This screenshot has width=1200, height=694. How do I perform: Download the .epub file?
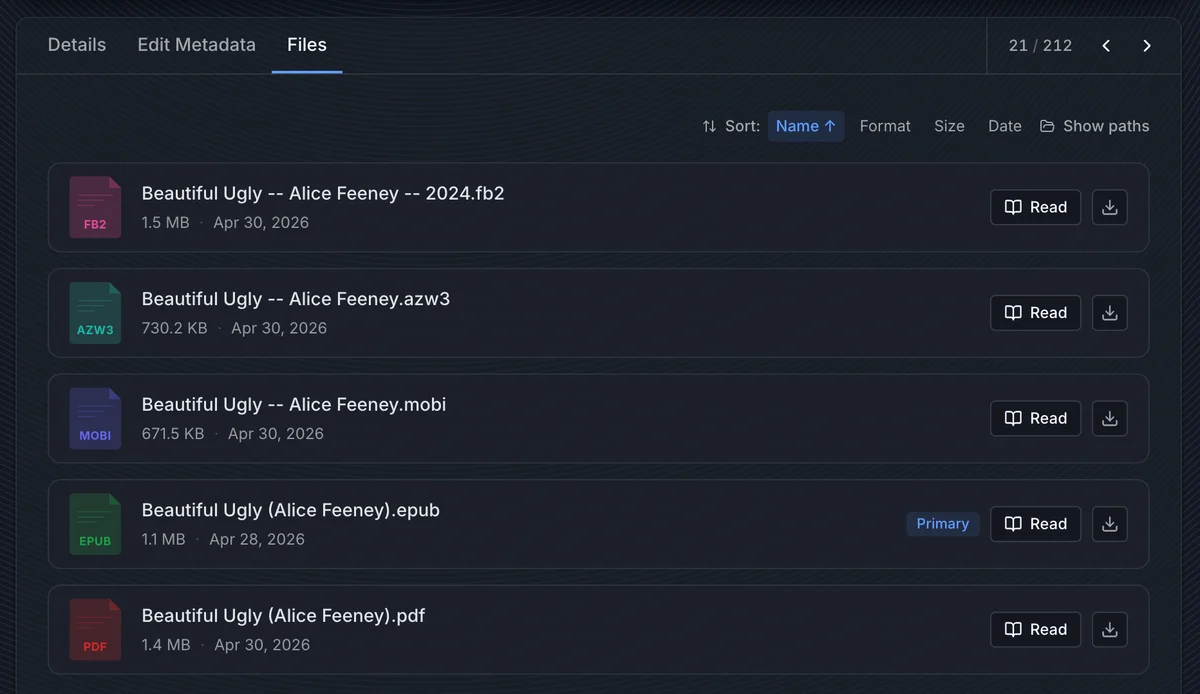1109,524
